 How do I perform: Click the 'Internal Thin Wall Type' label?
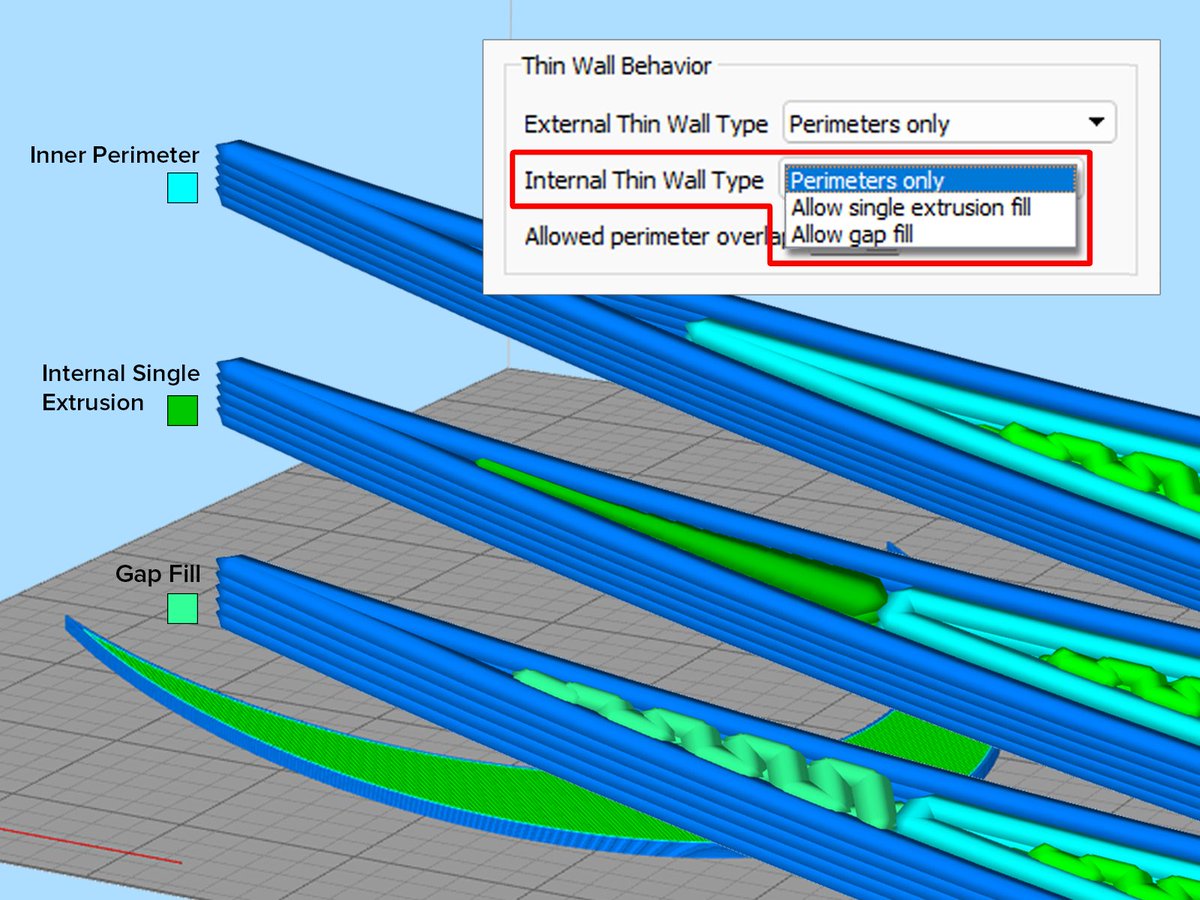pyautogui.click(x=644, y=181)
